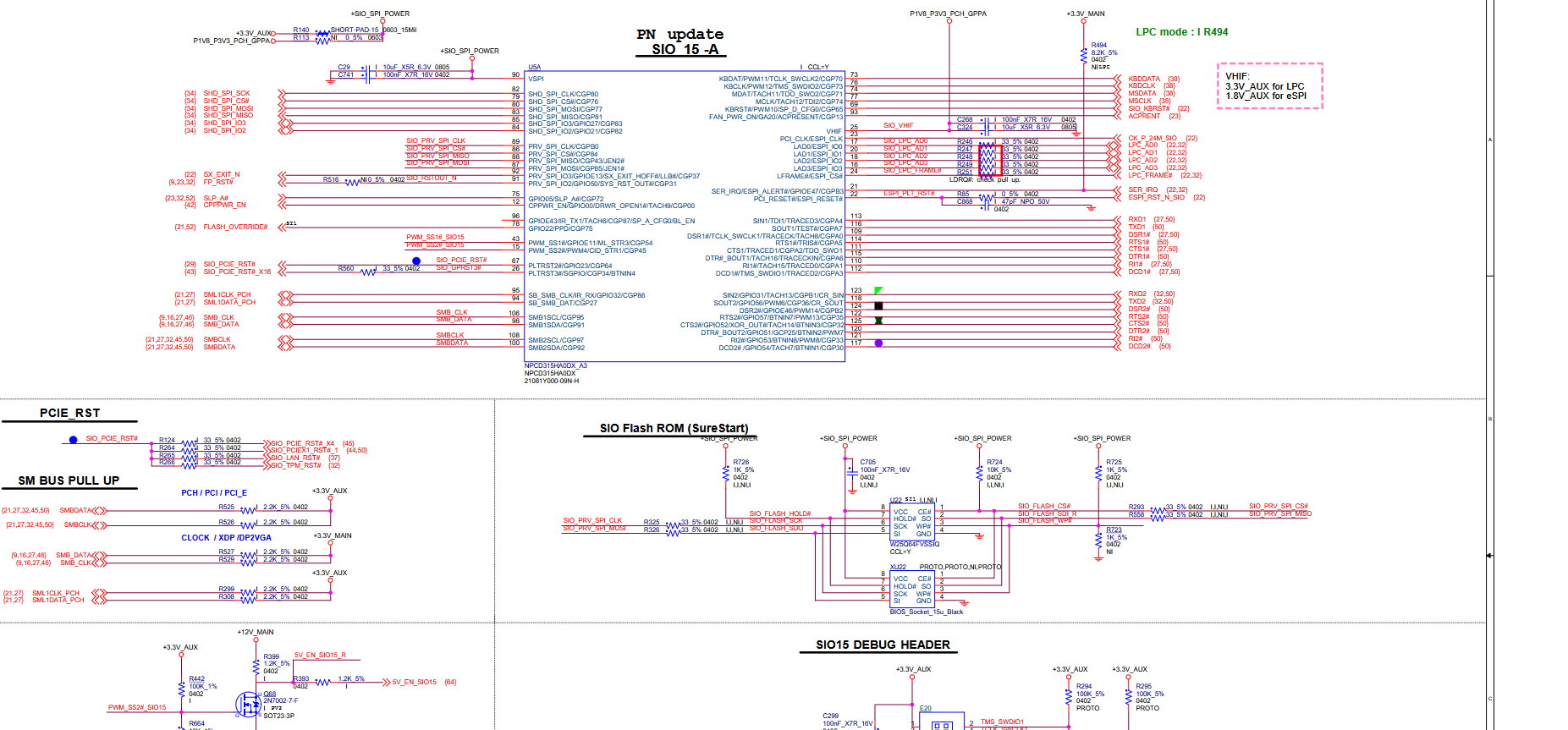Click the red-boxed resistor array R247-R251
Viewport: 1568px width, 730px height.
click(990, 160)
